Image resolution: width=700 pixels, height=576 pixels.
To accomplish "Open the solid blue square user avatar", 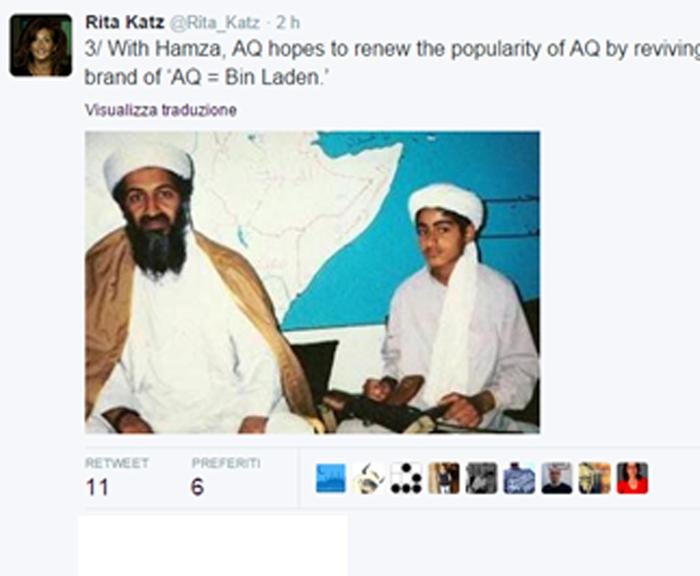I will point(330,478).
